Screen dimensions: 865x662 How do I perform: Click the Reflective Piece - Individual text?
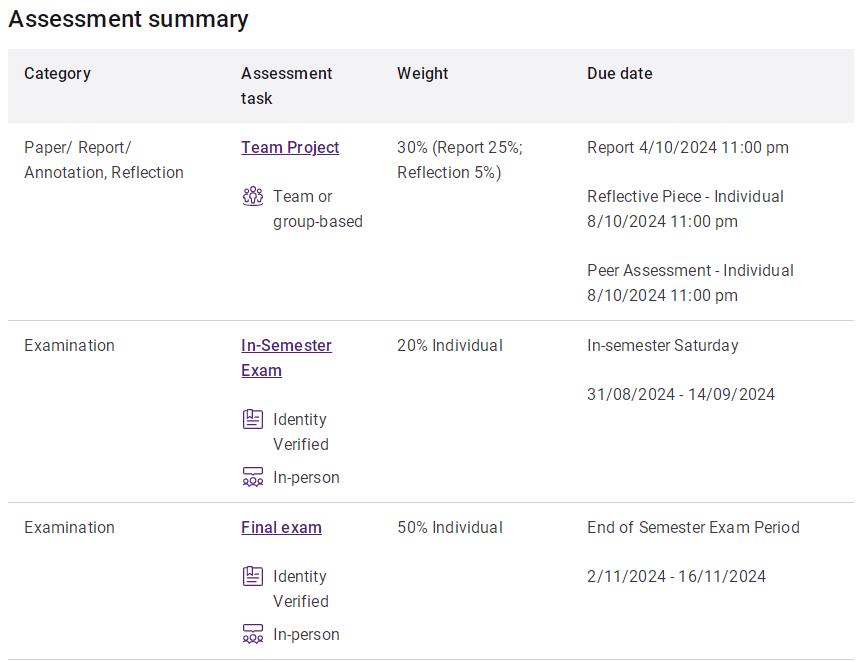pyautogui.click(x=685, y=196)
